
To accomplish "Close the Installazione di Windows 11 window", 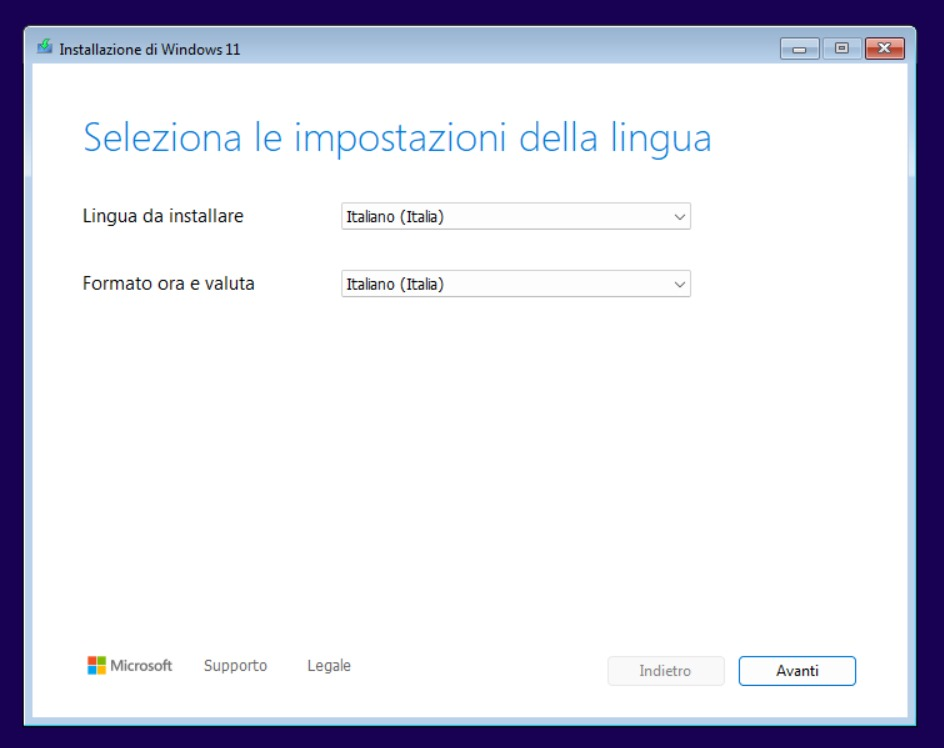I will pyautogui.click(x=884, y=49).
